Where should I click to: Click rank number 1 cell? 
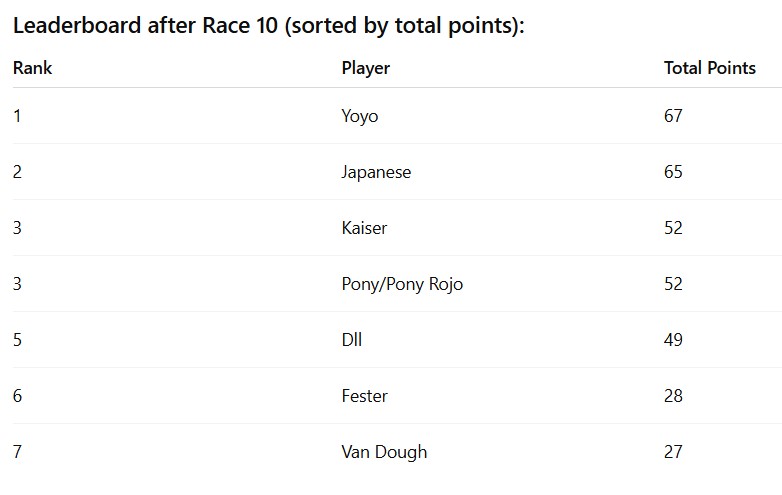(17, 116)
